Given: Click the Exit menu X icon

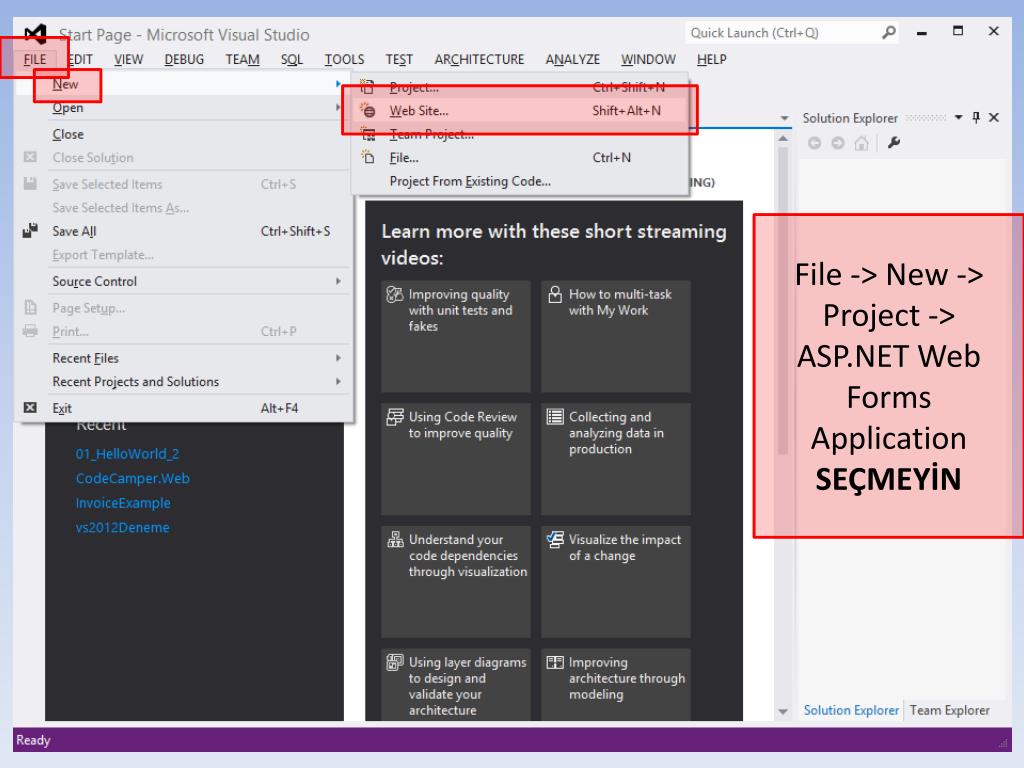Looking at the screenshot, I should click(x=30, y=408).
